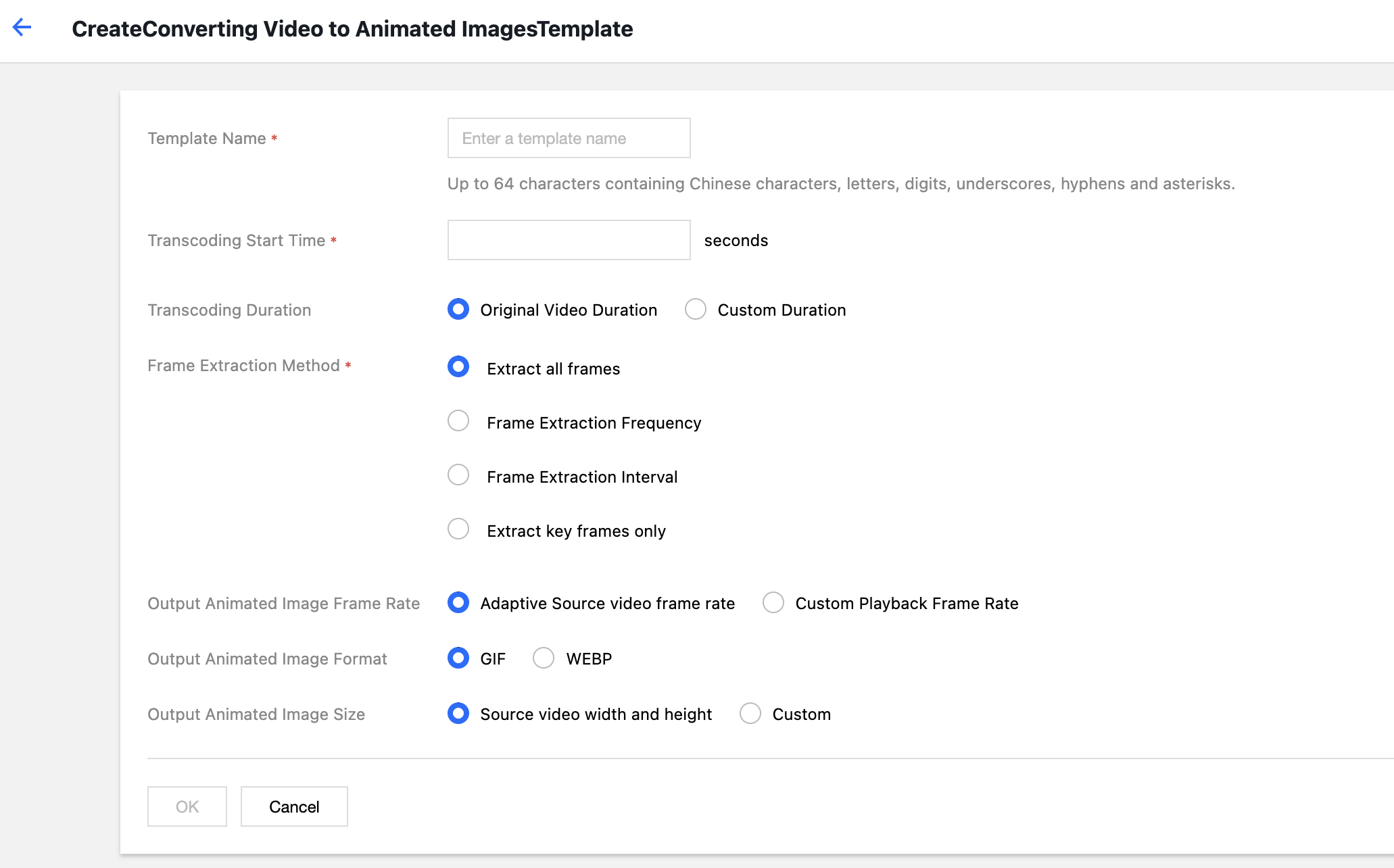Set output format to GIF
Screen dimensions: 1394x868
pyautogui.click(x=458, y=658)
